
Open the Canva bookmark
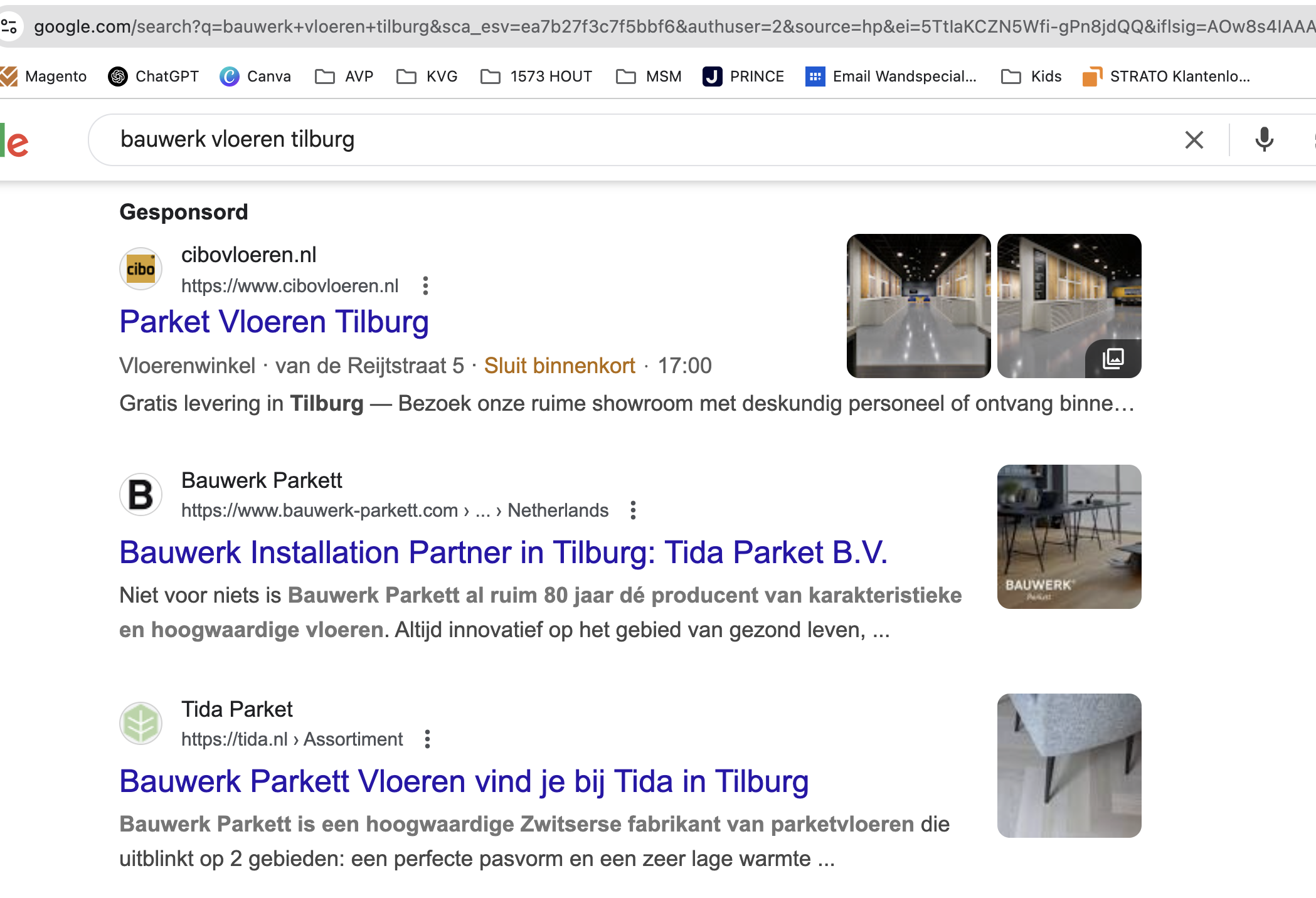point(255,77)
